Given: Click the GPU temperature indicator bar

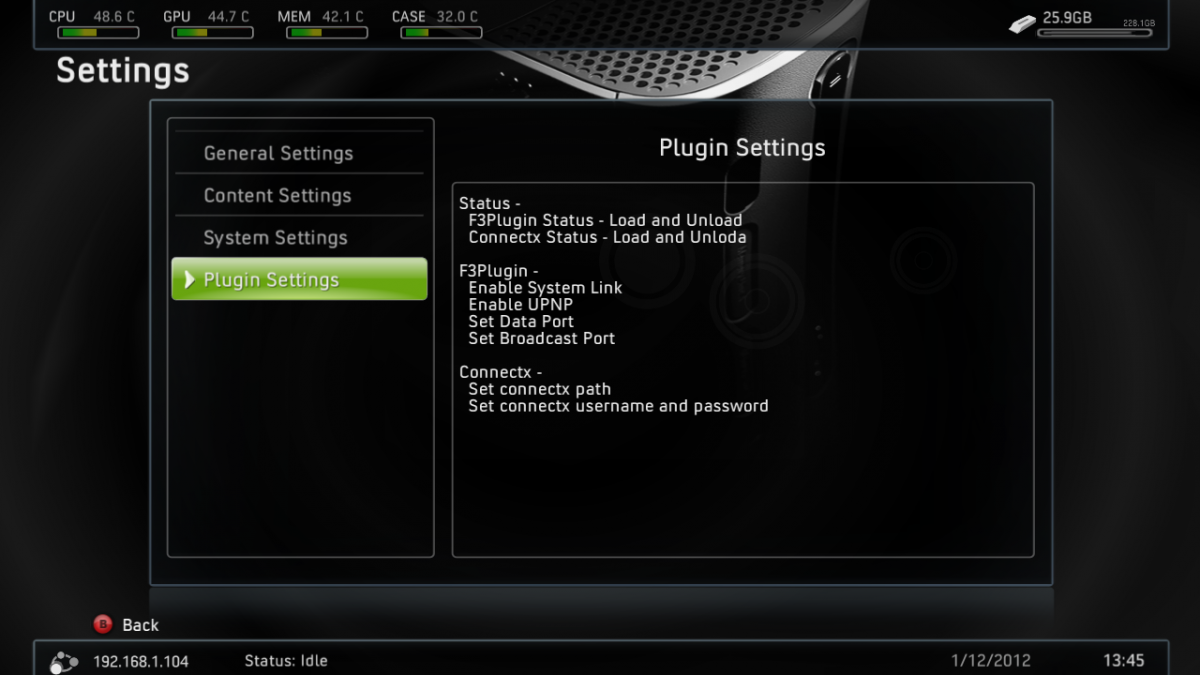Looking at the screenshot, I should 212,33.
